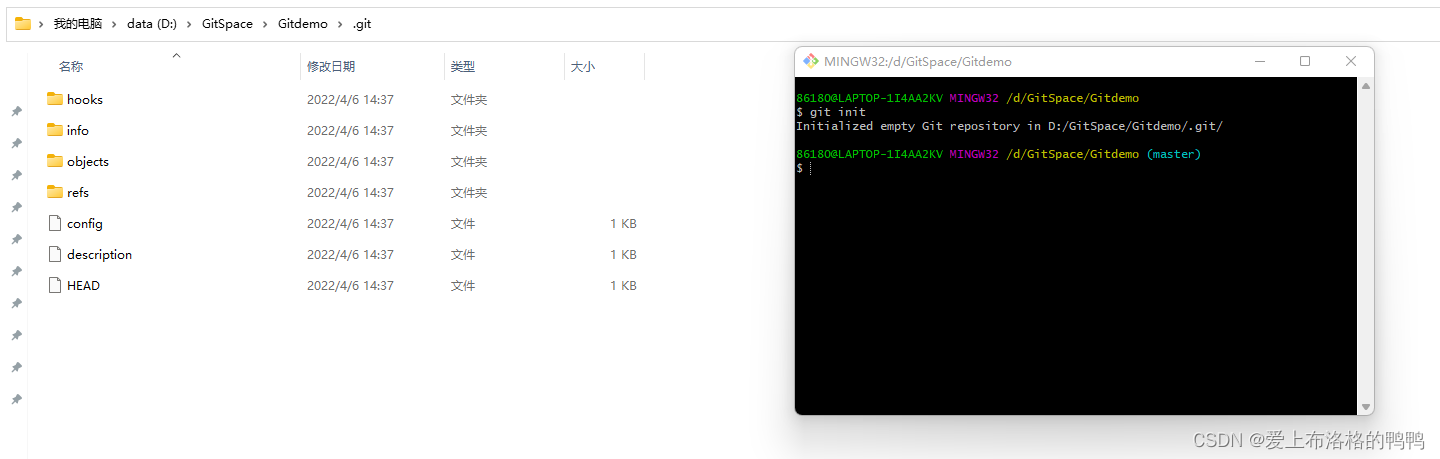
Task: Click the 'Initialized empty Git repository' output line
Action: click(x=1009, y=126)
